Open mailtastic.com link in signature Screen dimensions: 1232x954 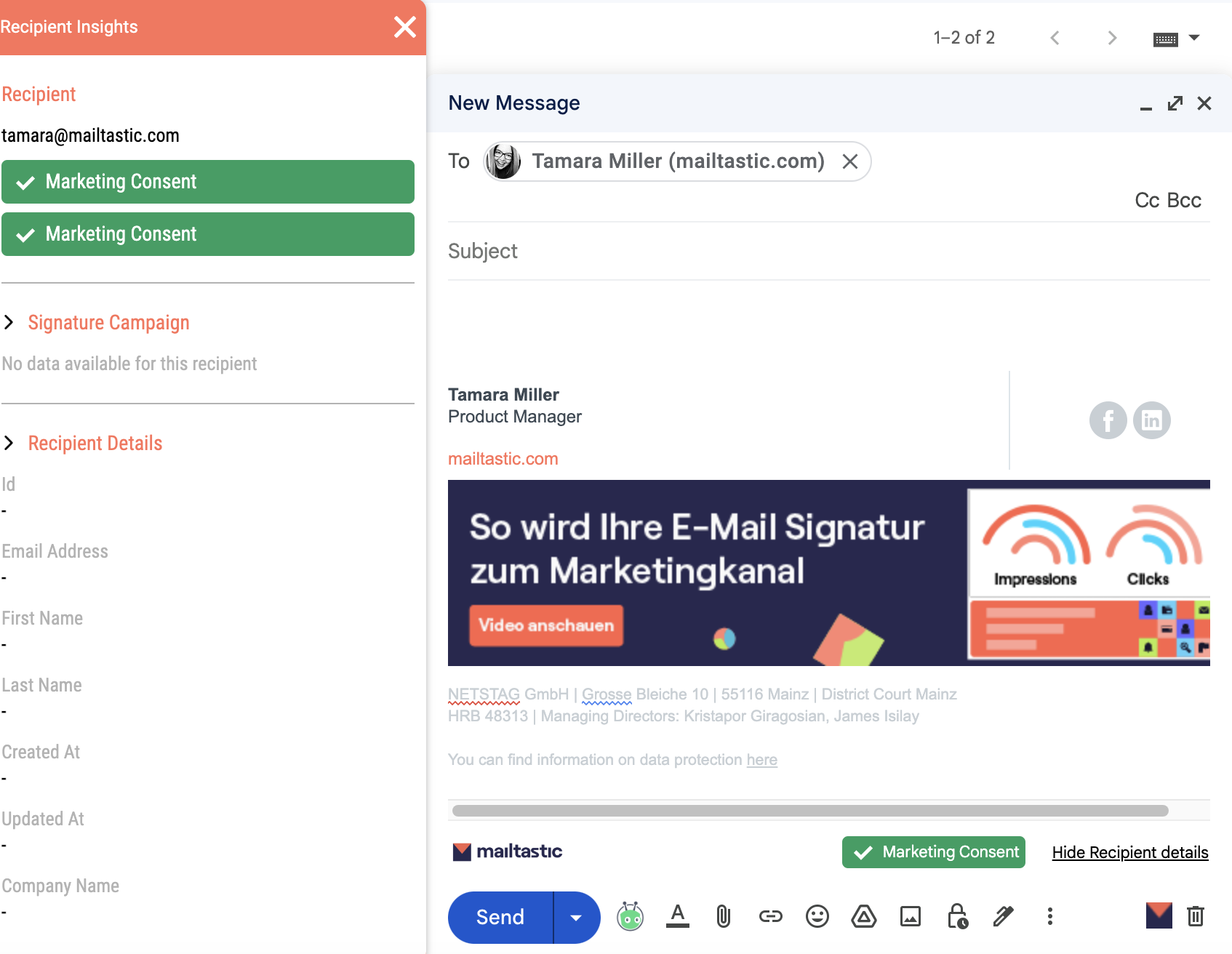pyautogui.click(x=503, y=459)
